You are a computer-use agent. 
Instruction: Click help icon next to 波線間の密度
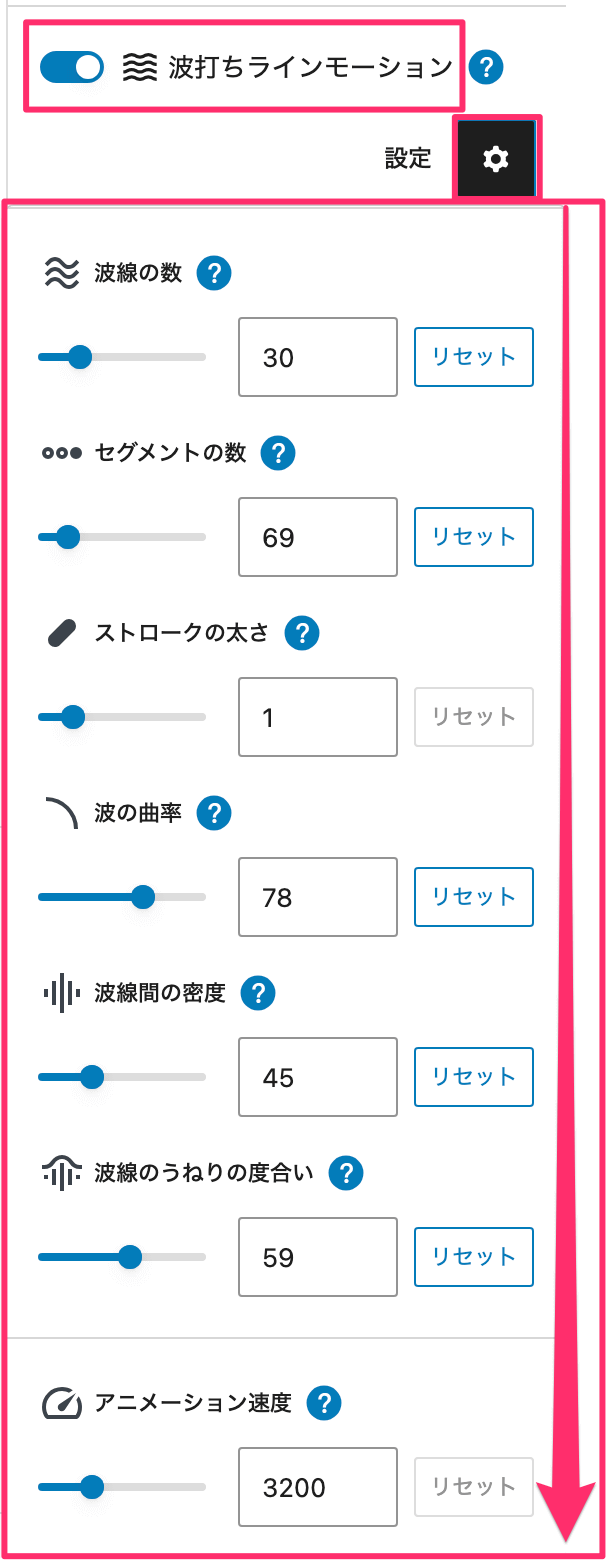(258, 993)
